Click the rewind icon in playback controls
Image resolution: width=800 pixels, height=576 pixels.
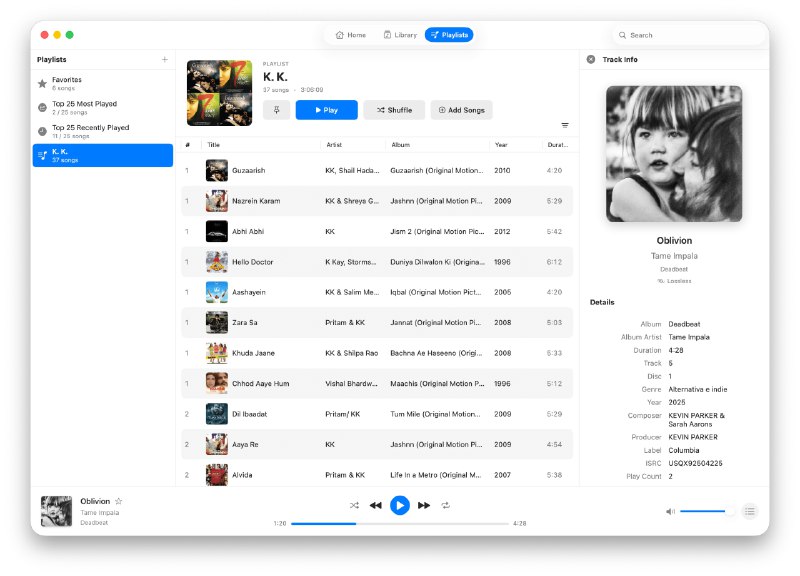[x=376, y=506]
